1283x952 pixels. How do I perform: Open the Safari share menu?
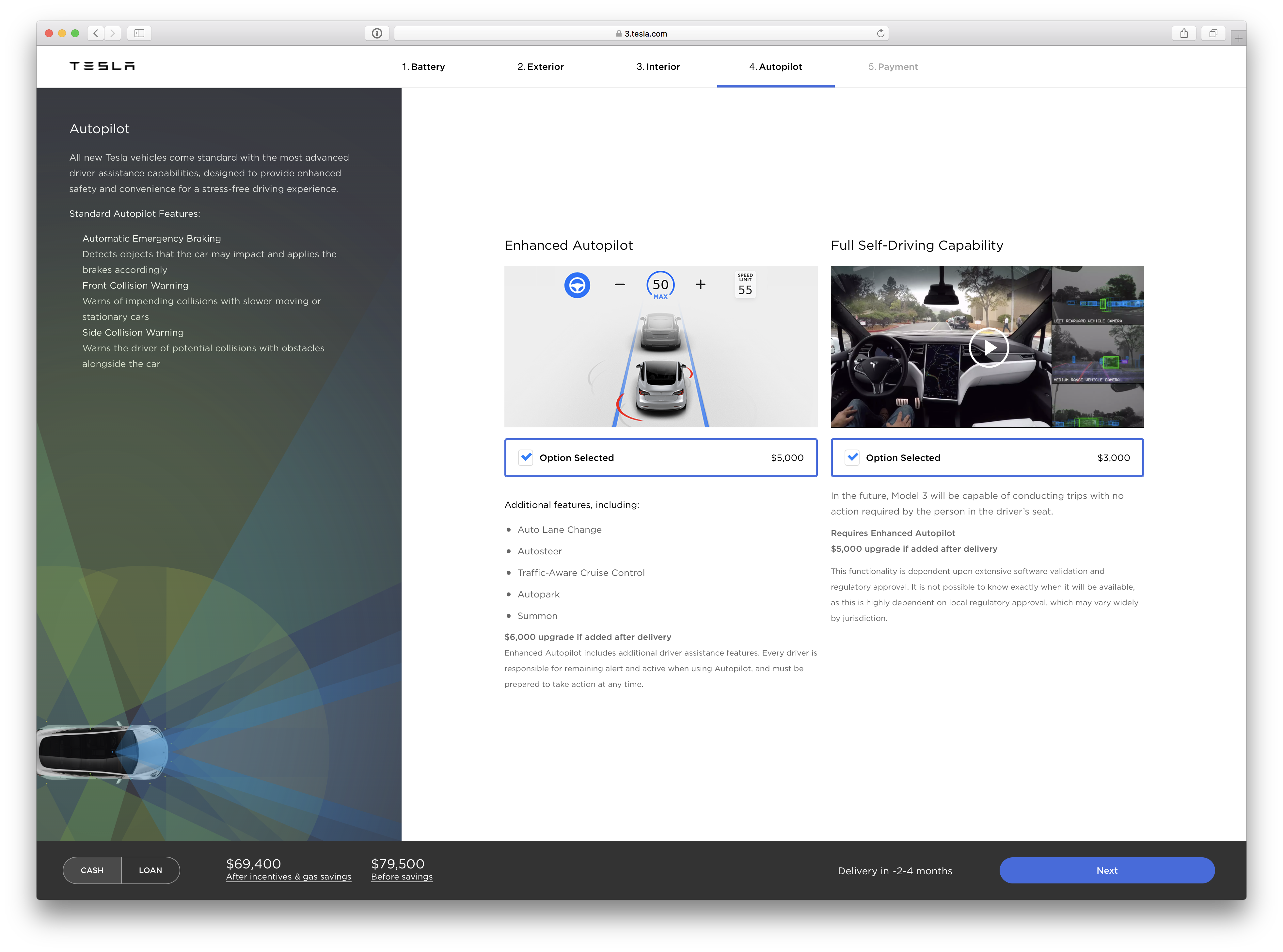click(x=1184, y=33)
